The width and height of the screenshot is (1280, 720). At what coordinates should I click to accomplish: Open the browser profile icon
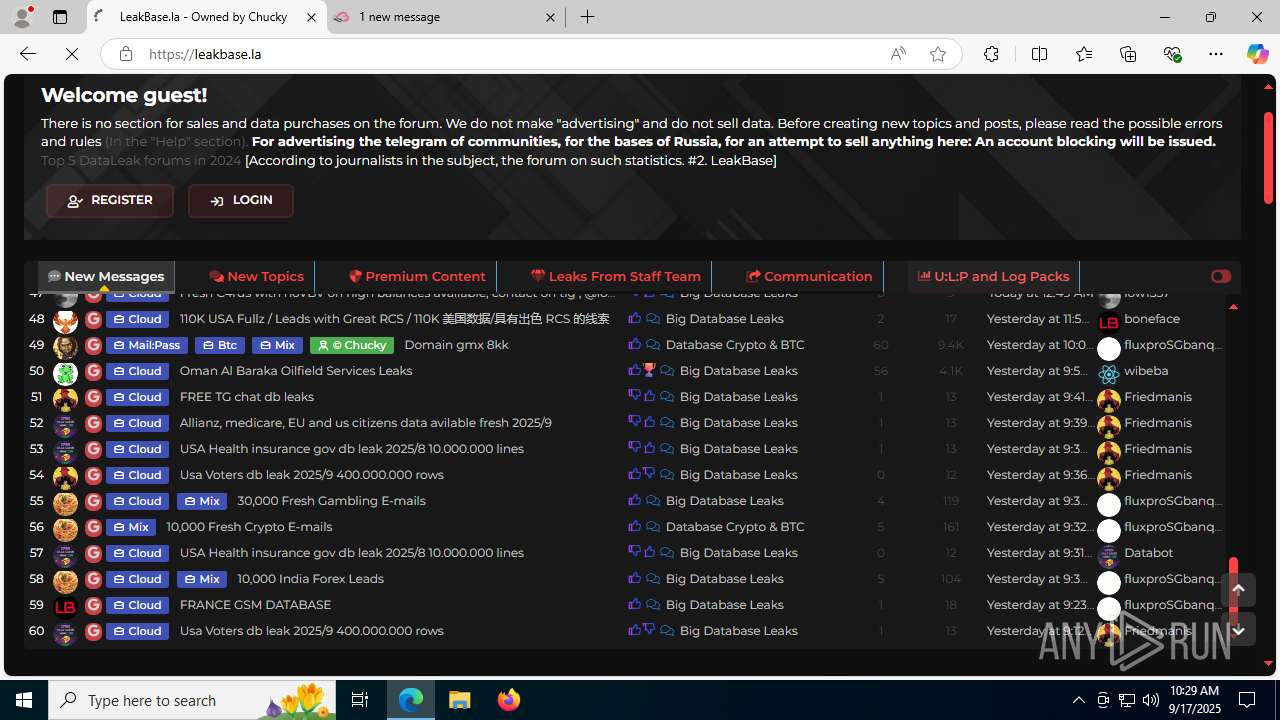22,17
